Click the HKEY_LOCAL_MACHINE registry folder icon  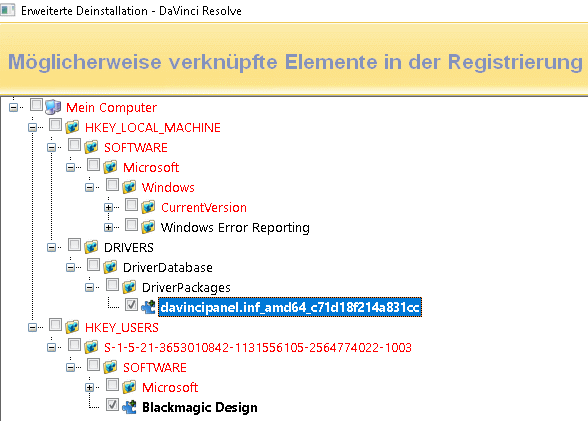pyautogui.click(x=72, y=127)
